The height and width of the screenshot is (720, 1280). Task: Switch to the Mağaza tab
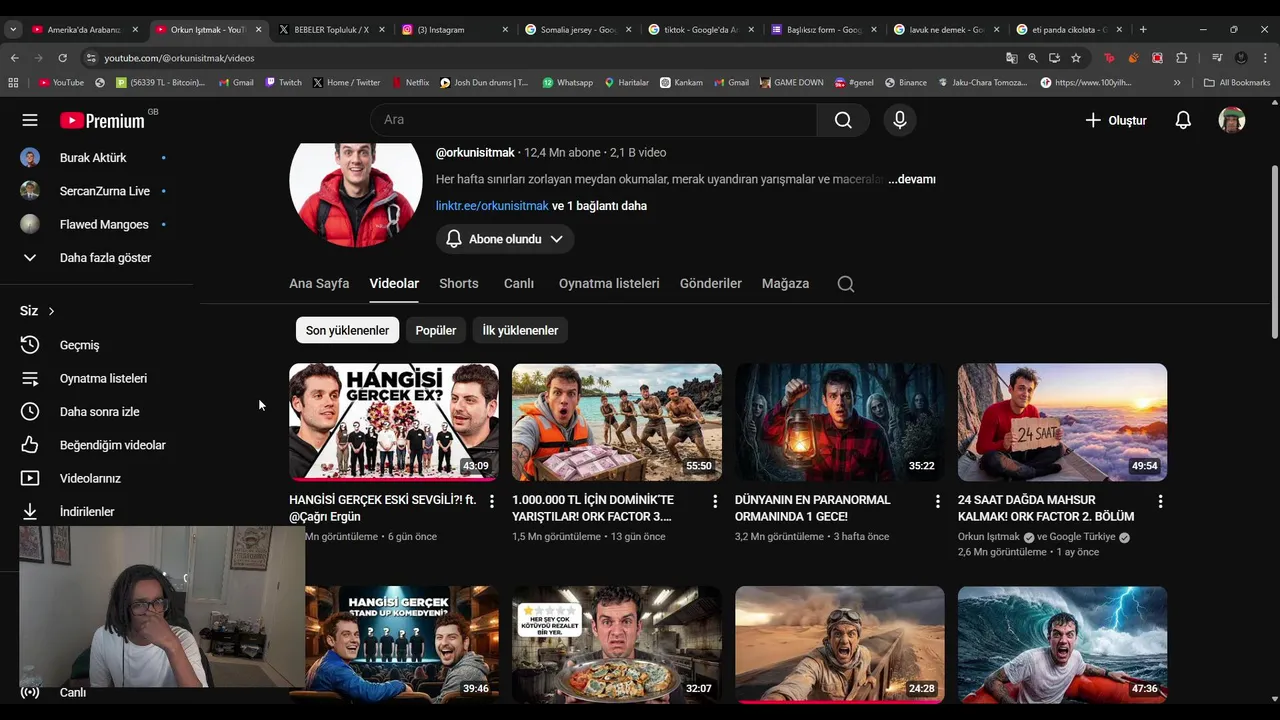pyautogui.click(x=785, y=284)
